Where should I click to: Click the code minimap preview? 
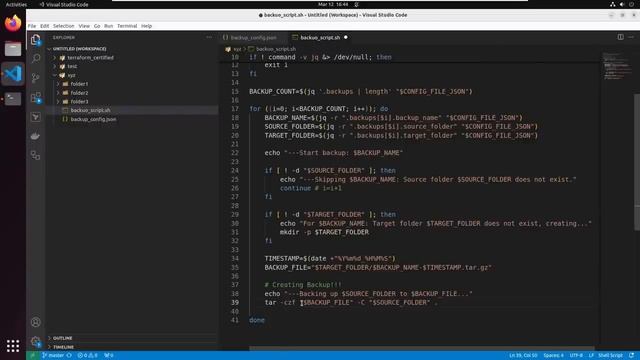pos(616,66)
